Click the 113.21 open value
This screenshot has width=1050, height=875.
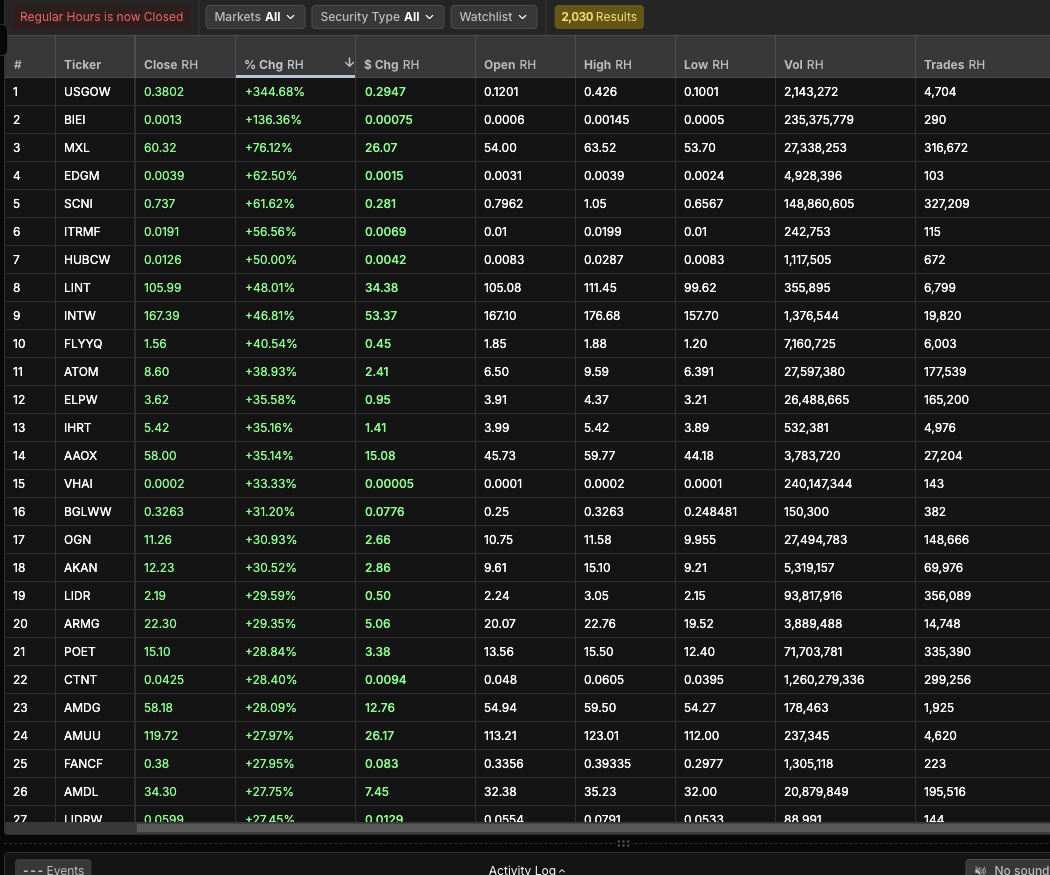(500, 736)
